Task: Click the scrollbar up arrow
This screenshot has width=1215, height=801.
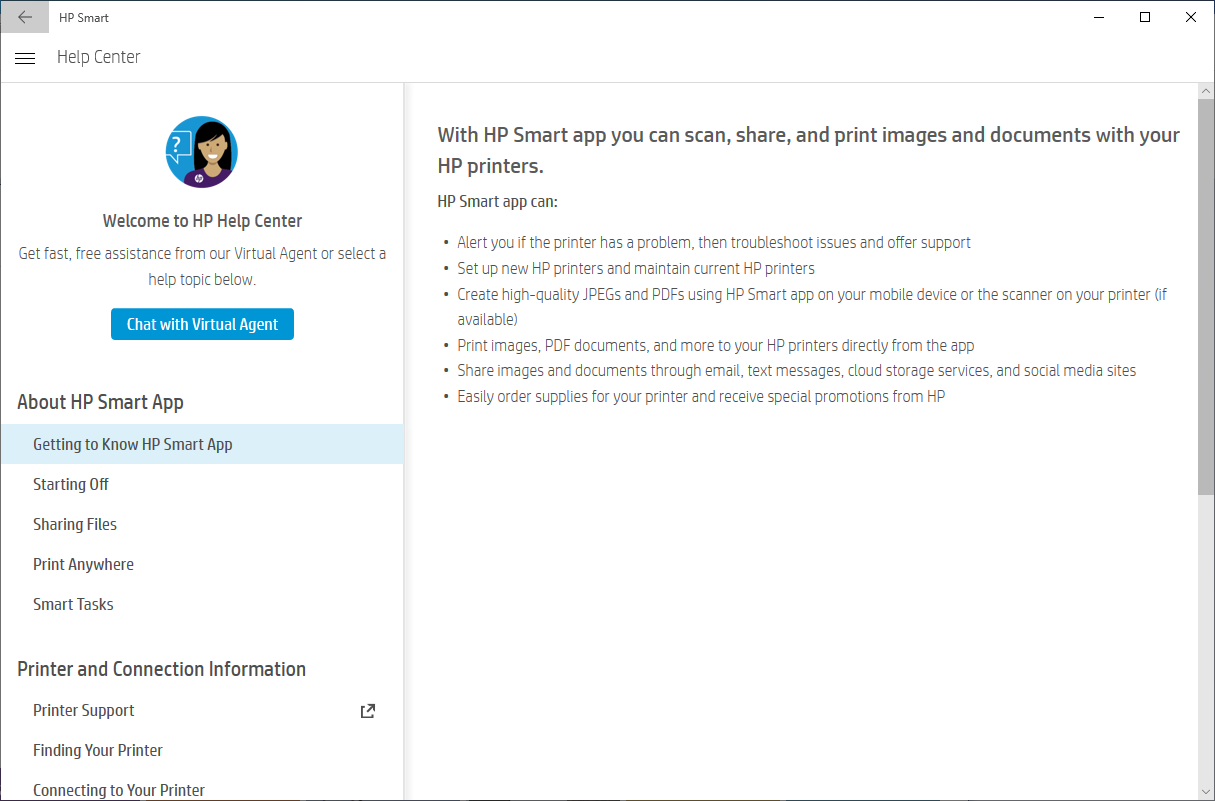Action: (x=1205, y=91)
